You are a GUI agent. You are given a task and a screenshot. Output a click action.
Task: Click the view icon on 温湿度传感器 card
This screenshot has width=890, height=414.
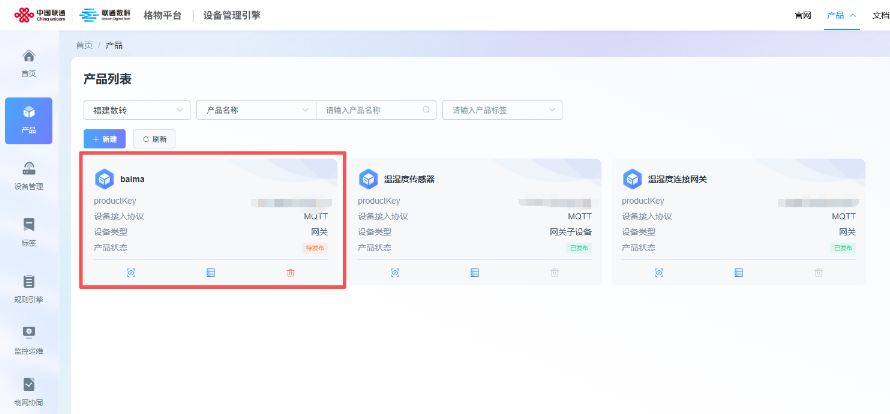[x=394, y=272]
